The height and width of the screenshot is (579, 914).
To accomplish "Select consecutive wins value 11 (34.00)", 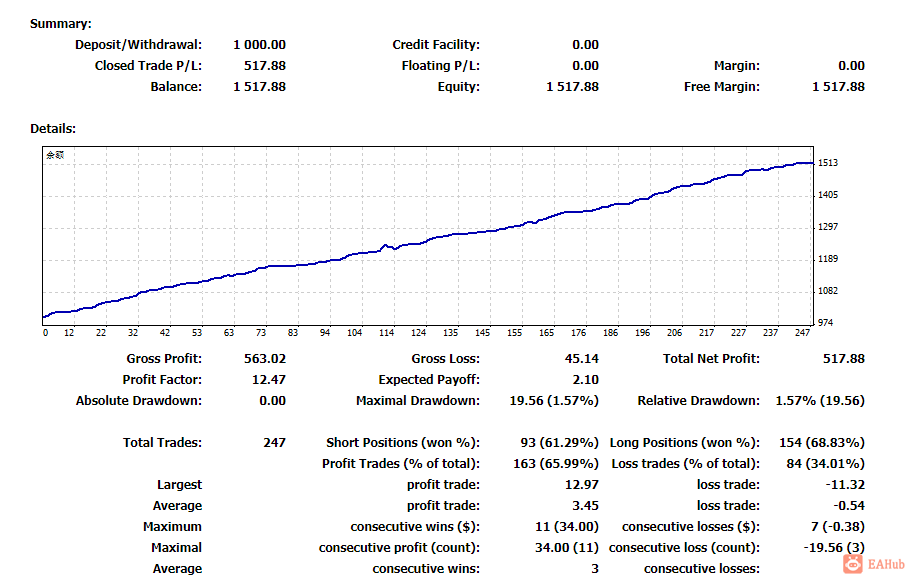I will [x=567, y=527].
